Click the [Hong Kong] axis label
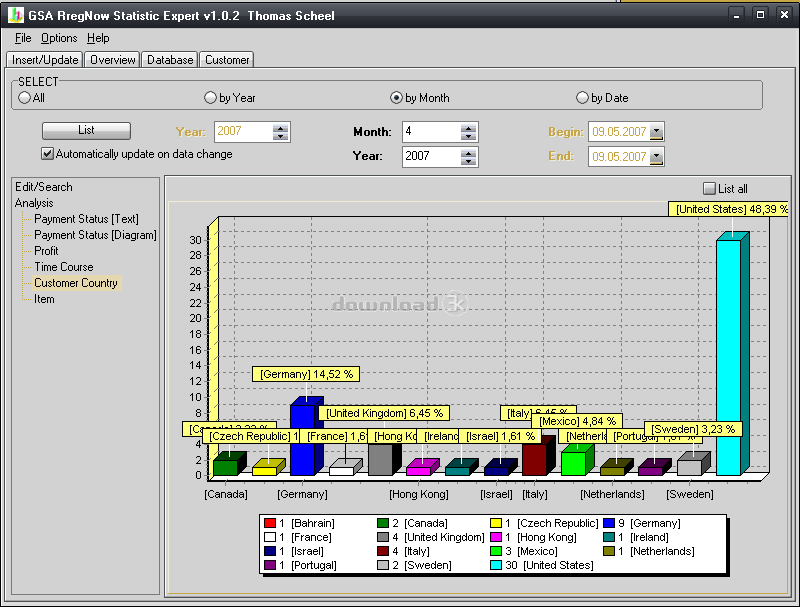Screen dimensions: 800x607 tap(419, 494)
